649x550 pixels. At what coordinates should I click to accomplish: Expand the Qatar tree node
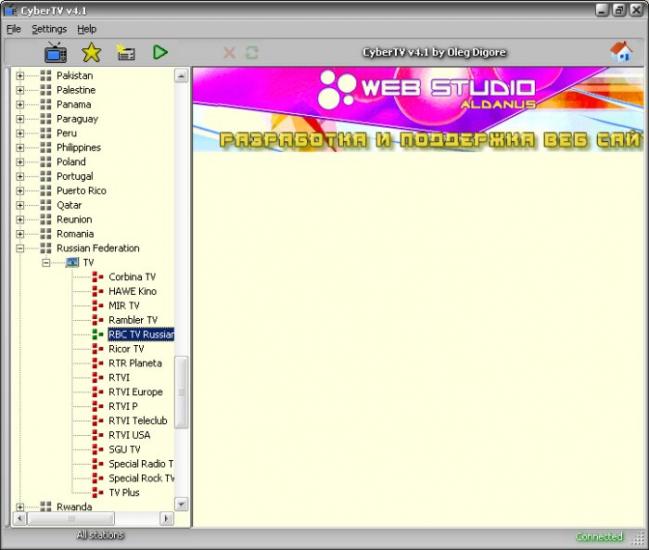[20, 205]
